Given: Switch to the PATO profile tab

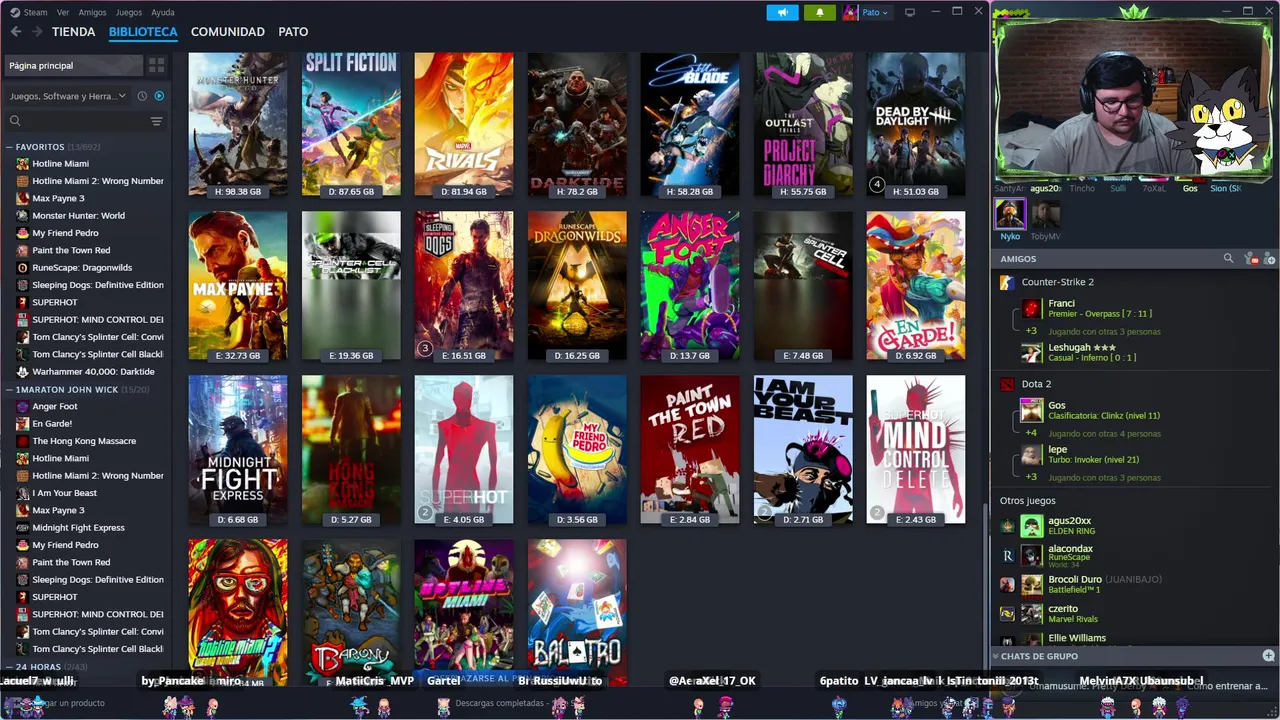Looking at the screenshot, I should pos(293,32).
